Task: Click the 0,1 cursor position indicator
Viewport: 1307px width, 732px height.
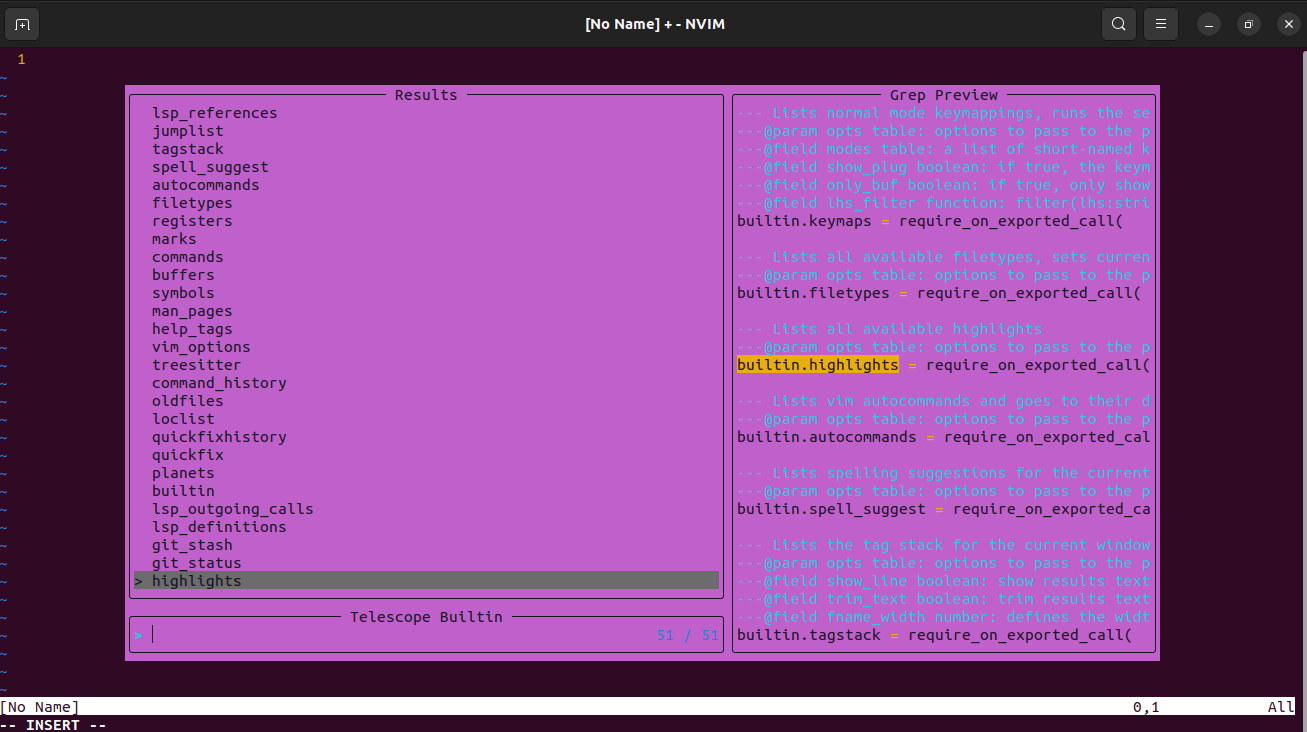Action: pyautogui.click(x=1146, y=707)
